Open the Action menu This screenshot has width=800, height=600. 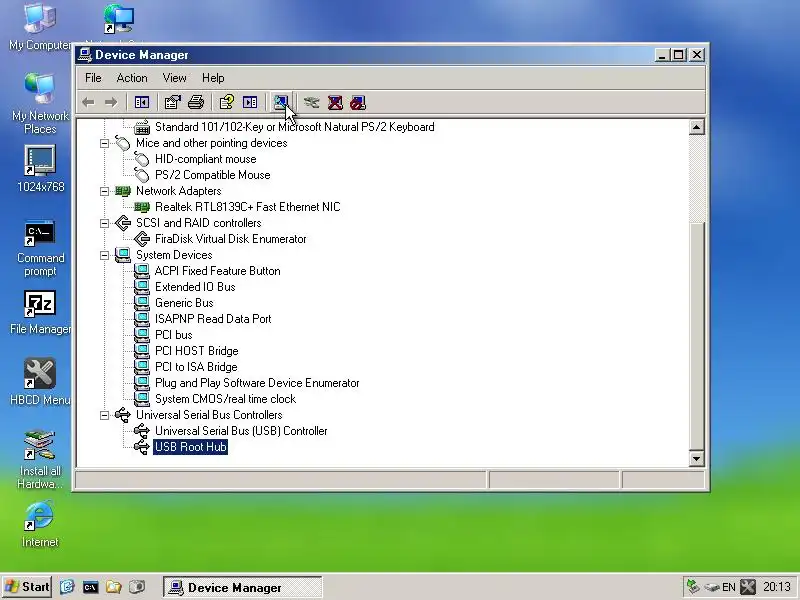click(132, 78)
